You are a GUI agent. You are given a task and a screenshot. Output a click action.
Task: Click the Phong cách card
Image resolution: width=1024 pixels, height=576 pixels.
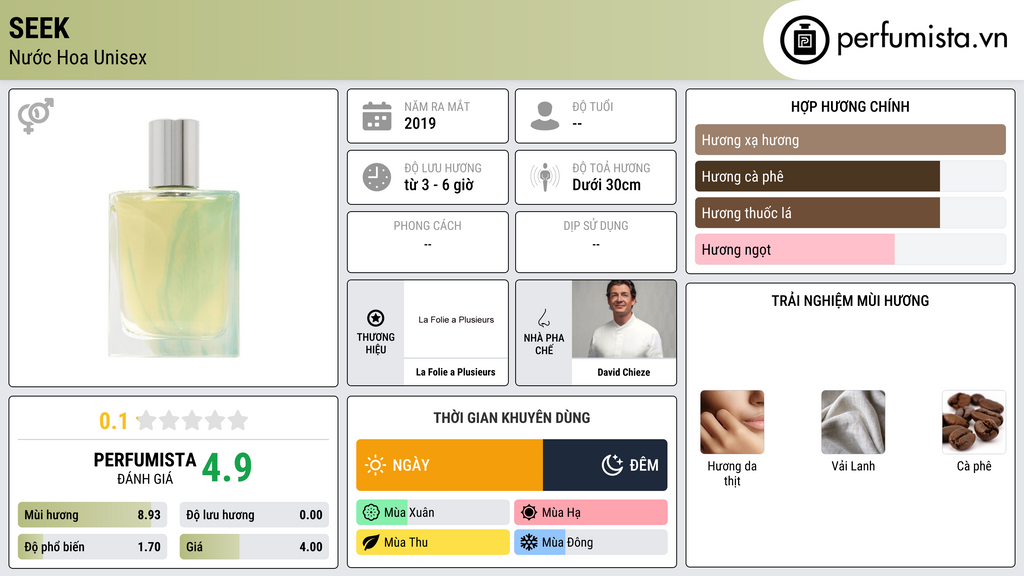point(428,242)
